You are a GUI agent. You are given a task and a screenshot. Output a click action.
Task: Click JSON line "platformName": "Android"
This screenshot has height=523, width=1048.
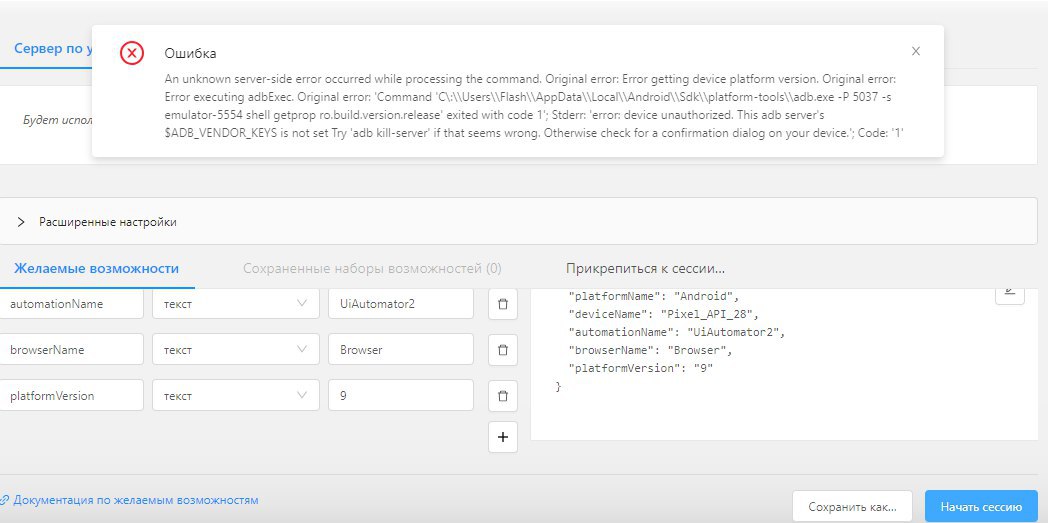coord(654,295)
